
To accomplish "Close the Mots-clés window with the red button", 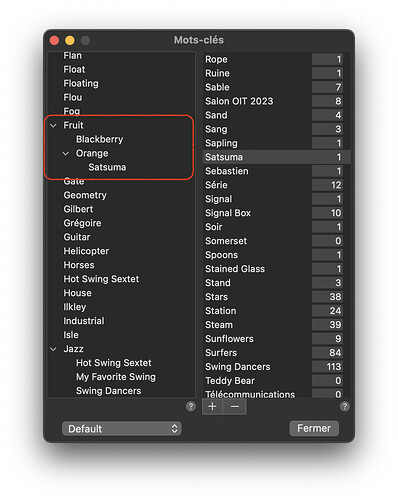I will point(54,40).
